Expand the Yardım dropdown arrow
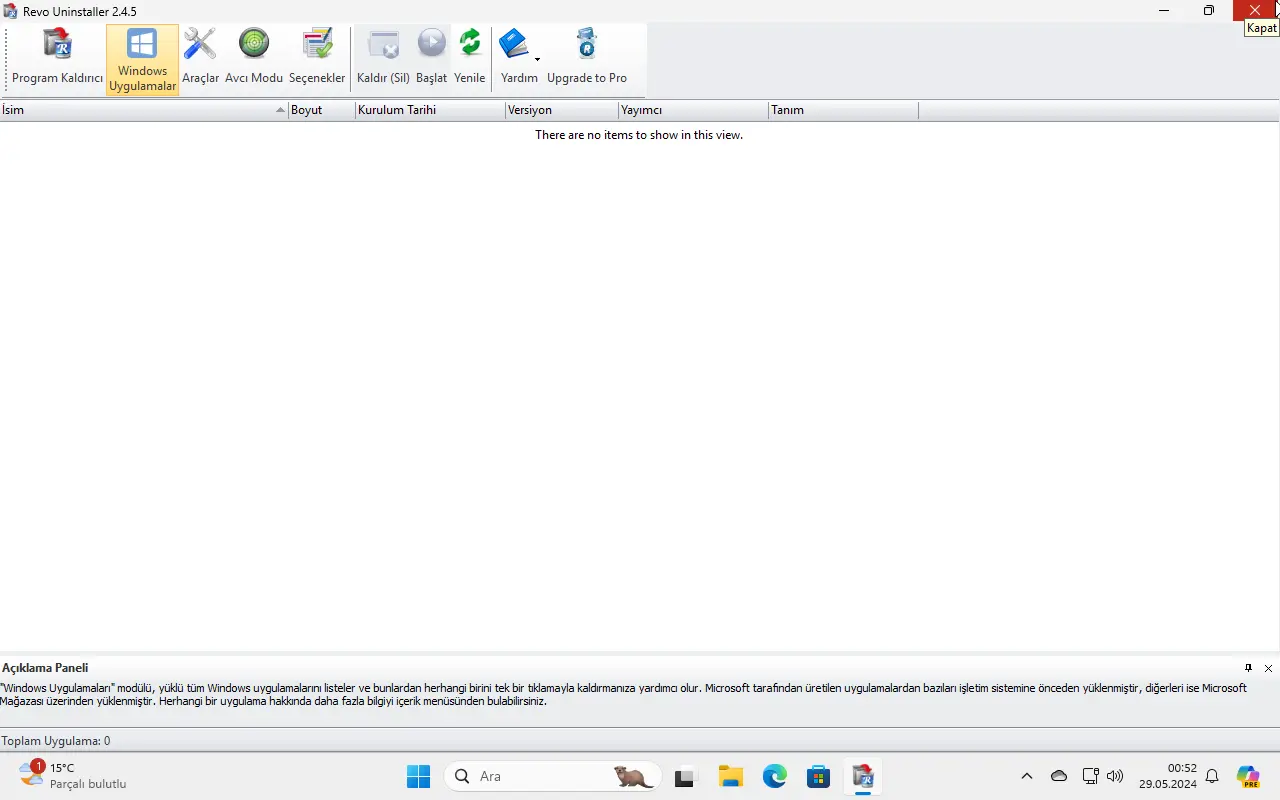This screenshot has height=800, width=1280. 537,60
